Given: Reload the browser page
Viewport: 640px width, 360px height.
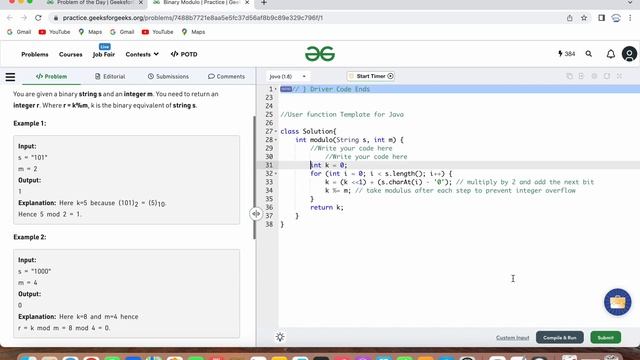Looking at the screenshot, I should (x=38, y=18).
